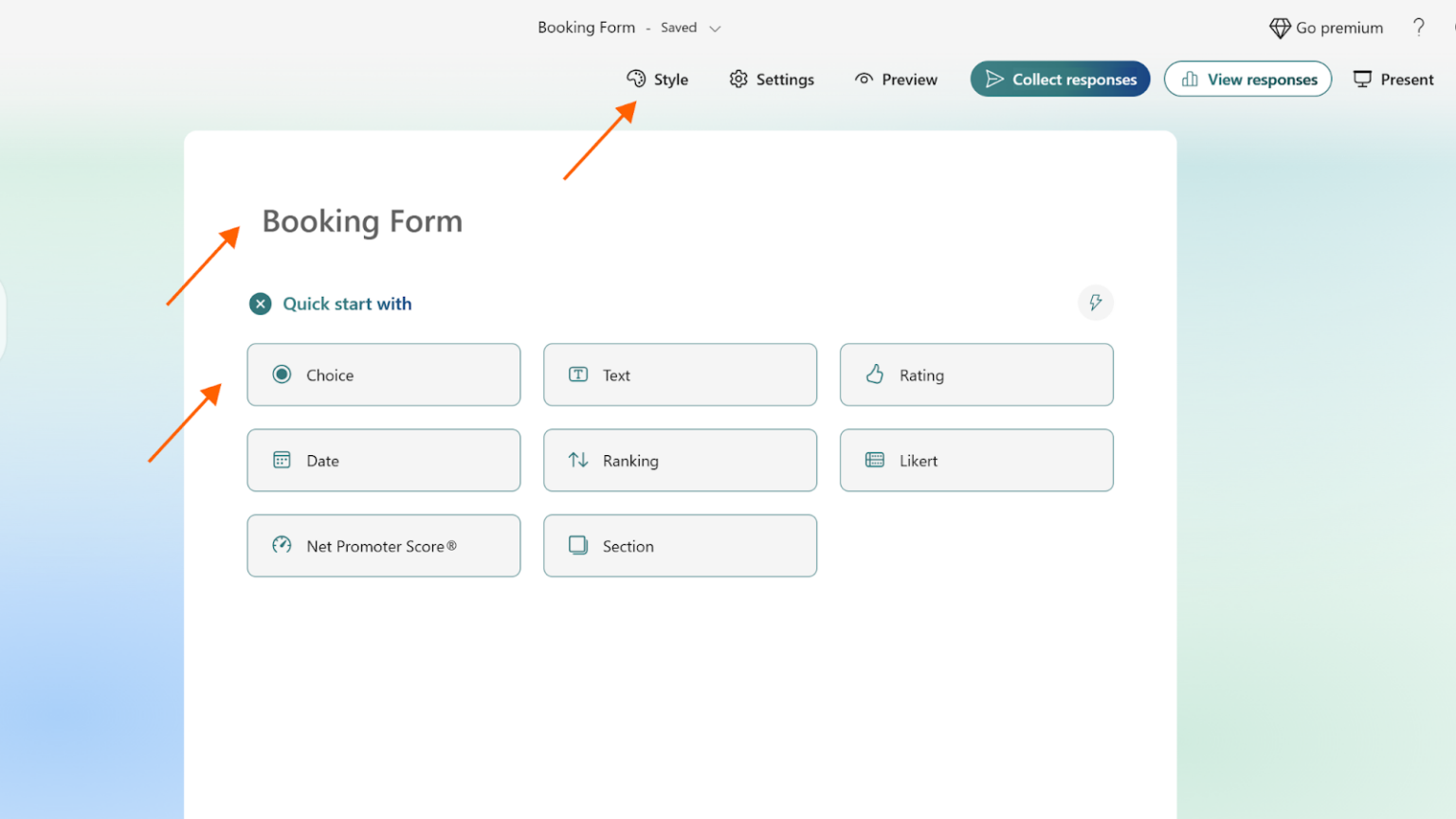This screenshot has height=819, width=1456.
Task: Insert a Rating question
Action: click(x=975, y=374)
